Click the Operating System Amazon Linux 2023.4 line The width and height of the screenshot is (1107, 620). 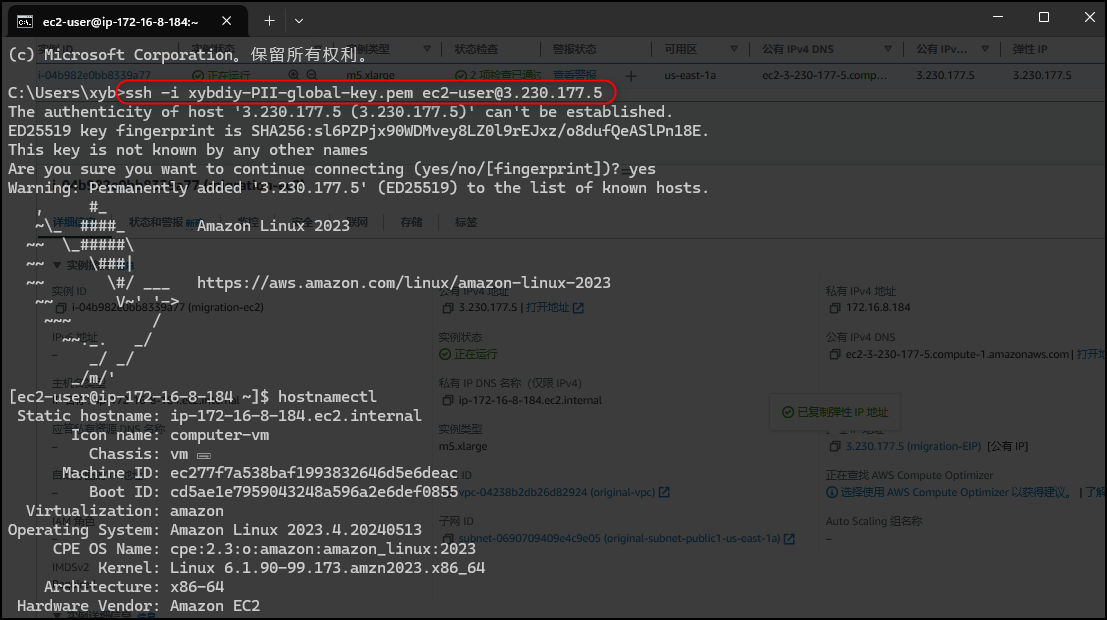click(x=215, y=530)
